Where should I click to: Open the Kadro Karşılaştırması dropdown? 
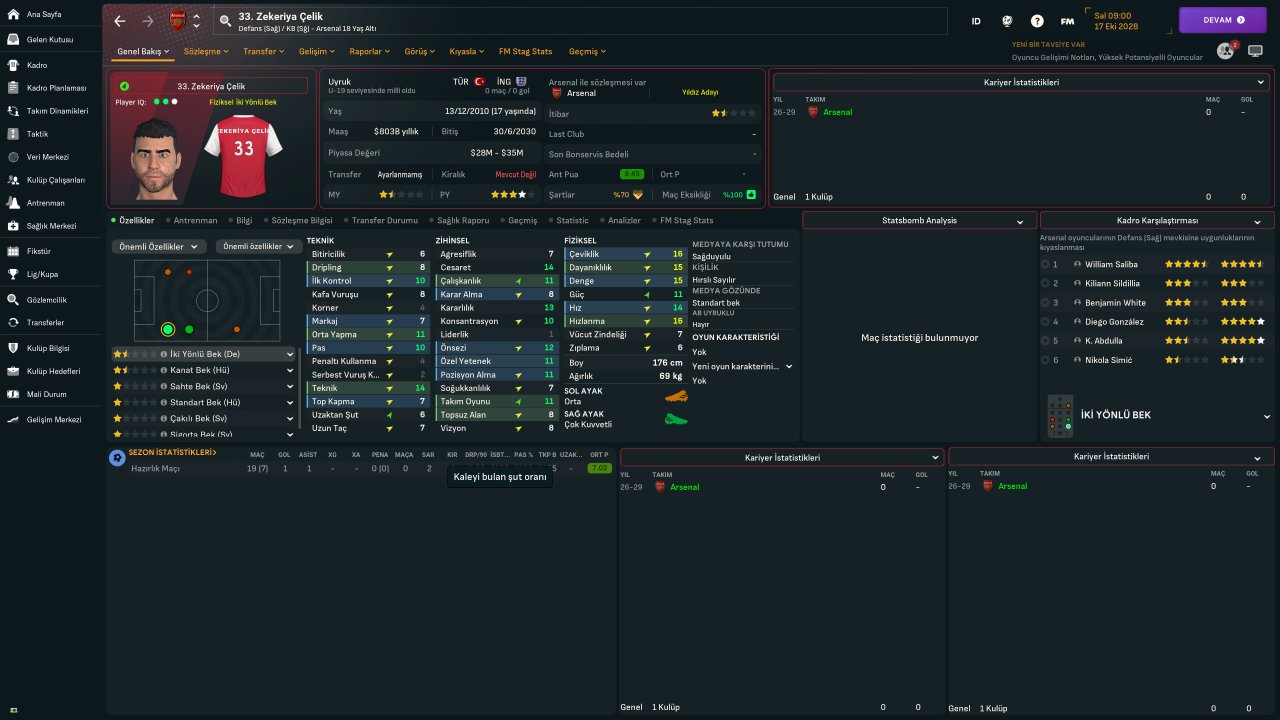(1157, 220)
